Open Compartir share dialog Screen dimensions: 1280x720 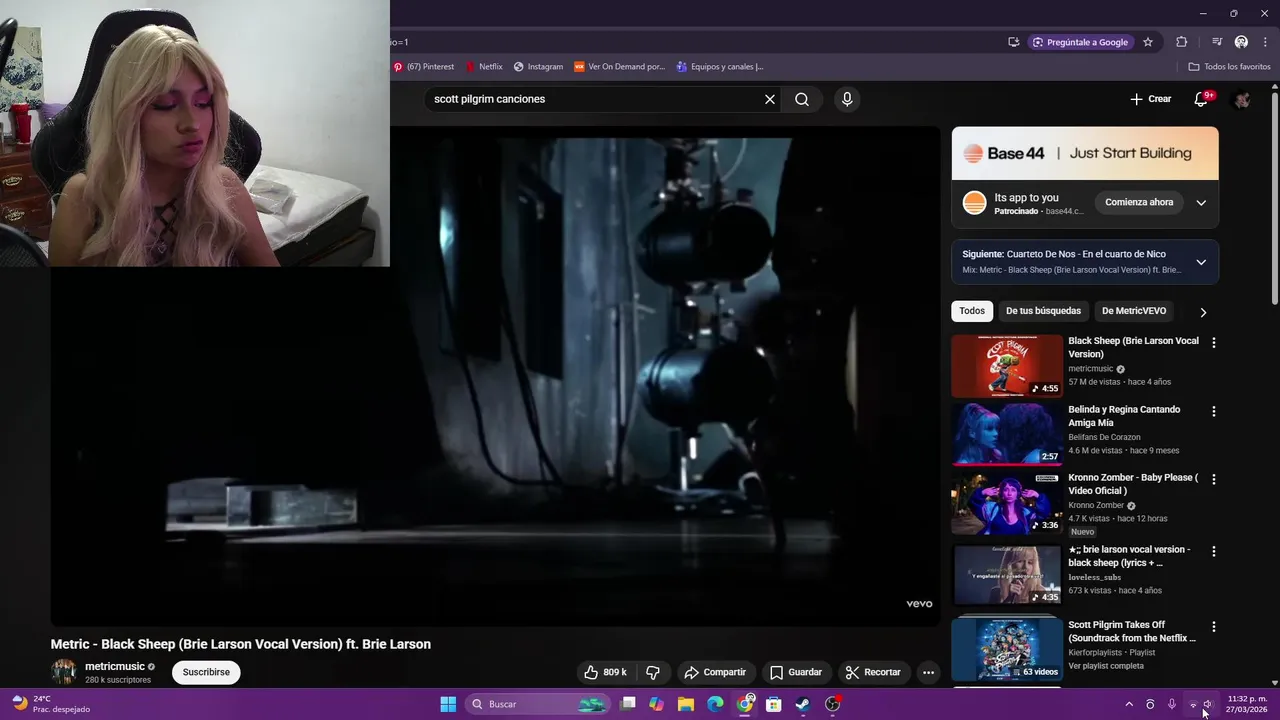715,672
